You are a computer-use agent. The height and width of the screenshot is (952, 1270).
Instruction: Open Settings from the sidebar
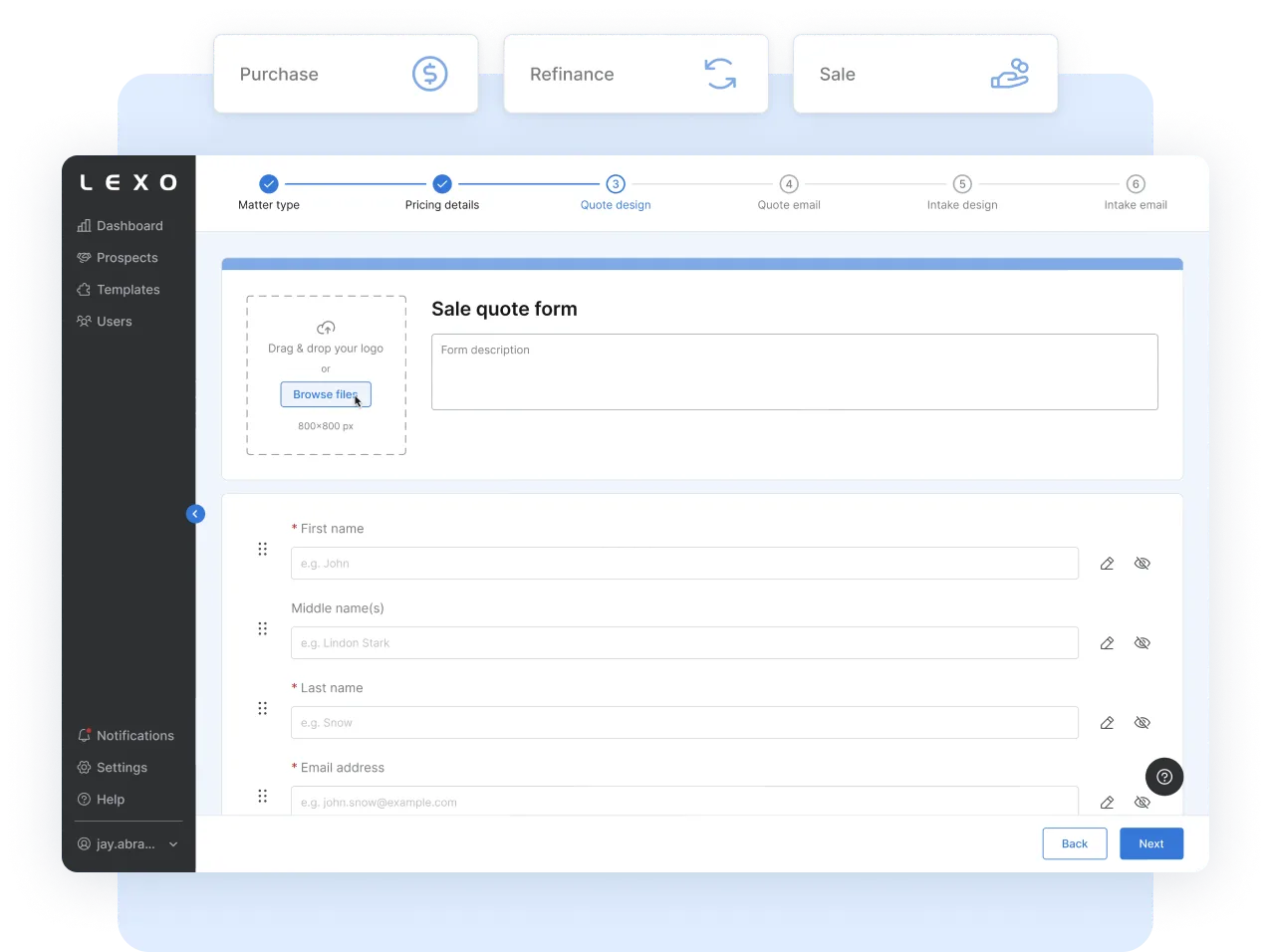[122, 767]
